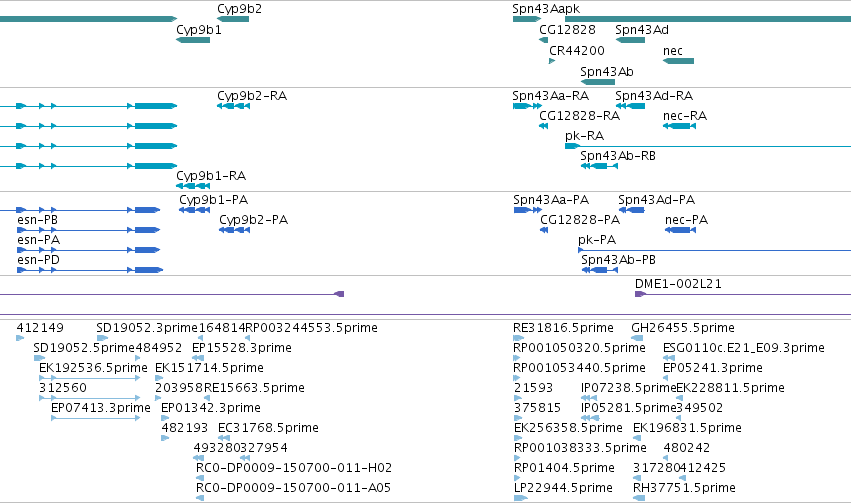Image resolution: width=851 pixels, height=503 pixels.
Task: Click the 21593 EST label
Action: click(534, 389)
